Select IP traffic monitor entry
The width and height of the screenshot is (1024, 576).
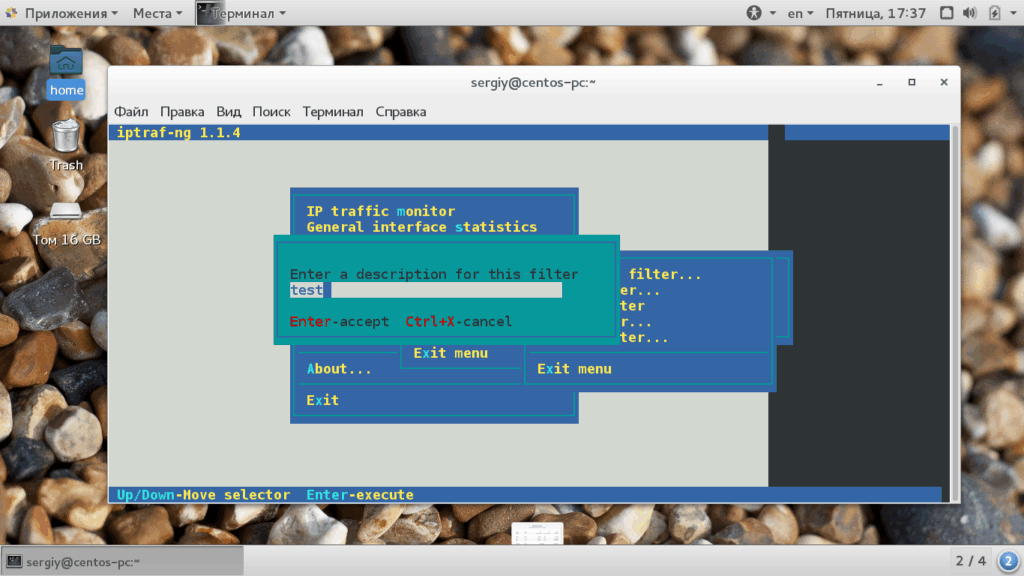pyautogui.click(x=381, y=211)
